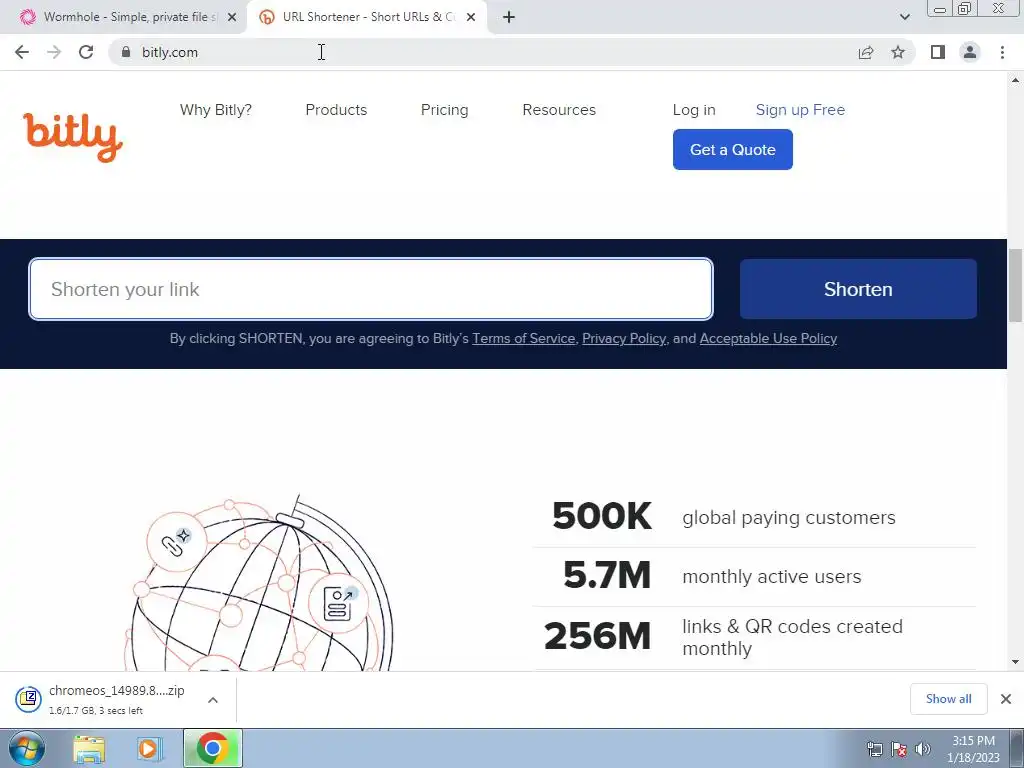1024x768 pixels.
Task: Open the tab search dropdown arrow
Action: [x=904, y=17]
